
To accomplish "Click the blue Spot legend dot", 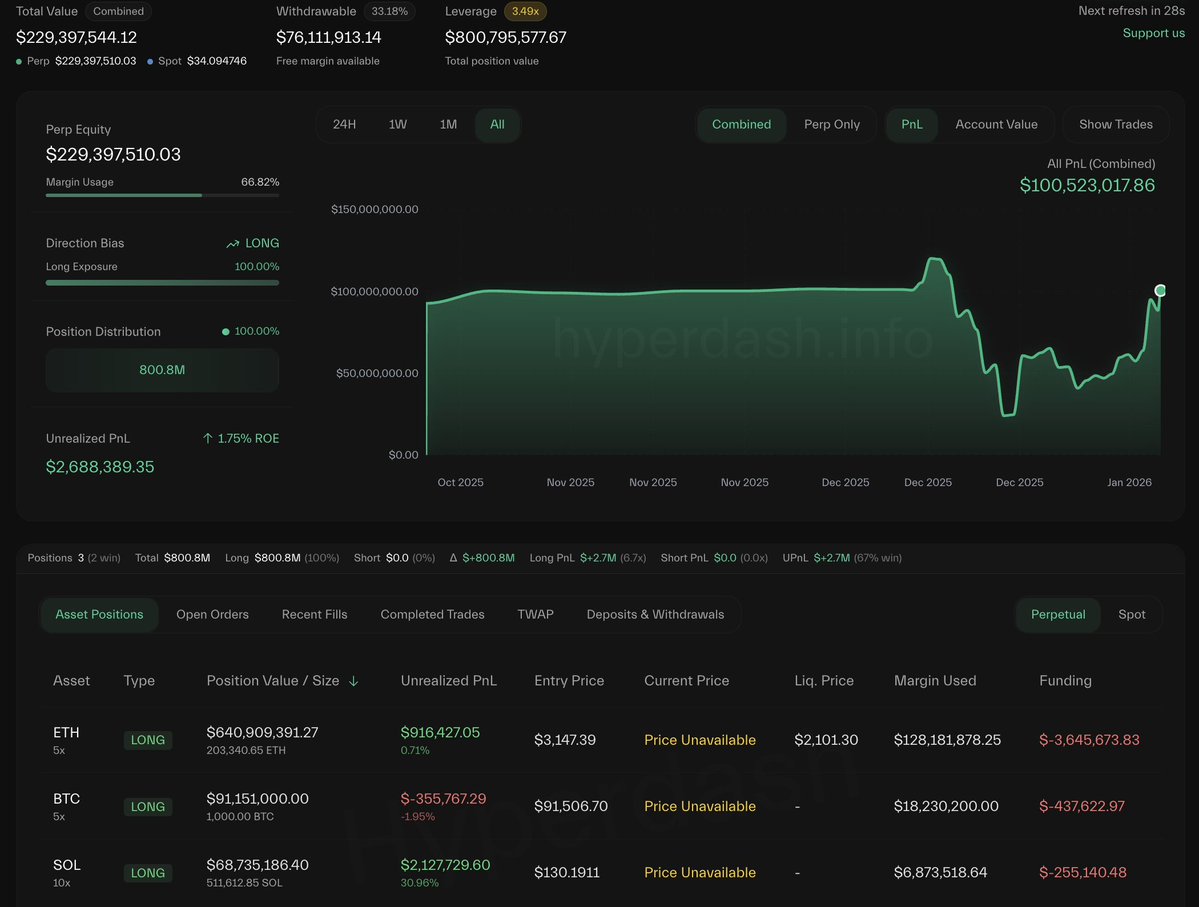I will [150, 61].
